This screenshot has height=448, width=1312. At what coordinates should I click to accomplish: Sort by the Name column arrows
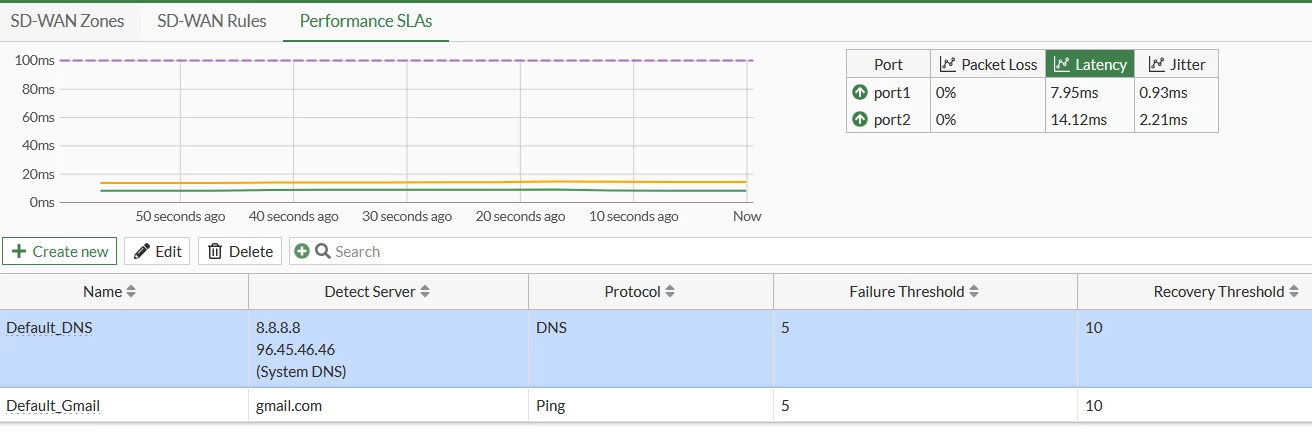131,292
